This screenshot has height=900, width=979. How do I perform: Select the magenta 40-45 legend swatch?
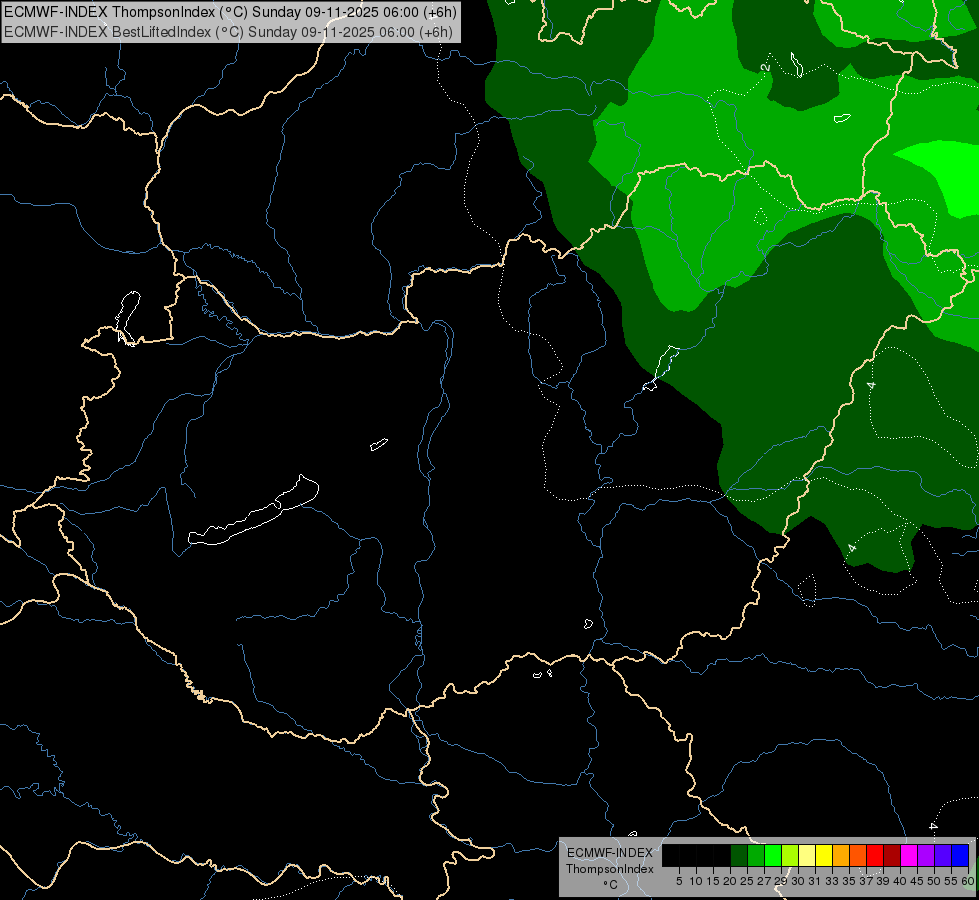[908, 855]
